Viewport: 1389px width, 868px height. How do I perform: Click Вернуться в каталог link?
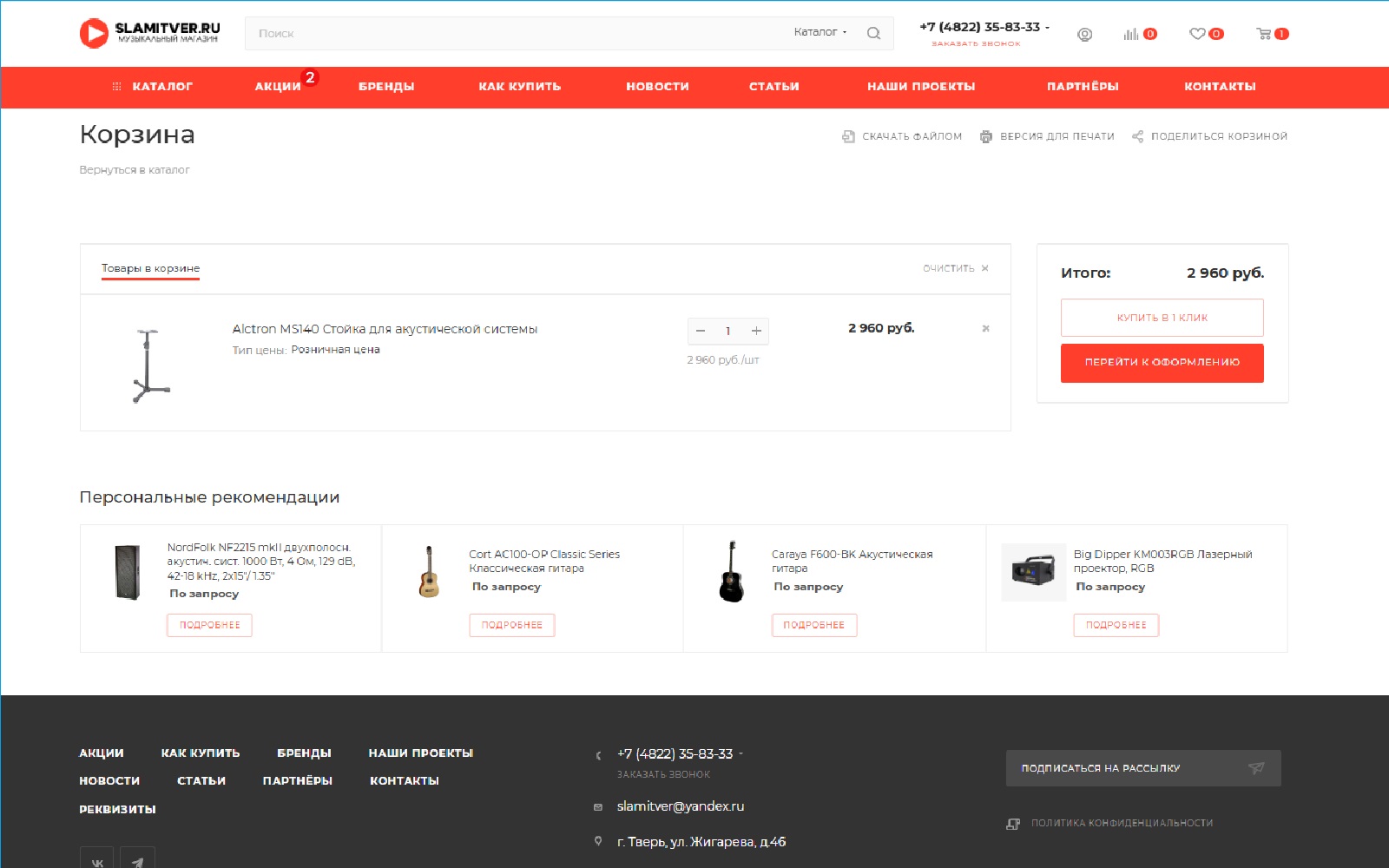pyautogui.click(x=135, y=170)
